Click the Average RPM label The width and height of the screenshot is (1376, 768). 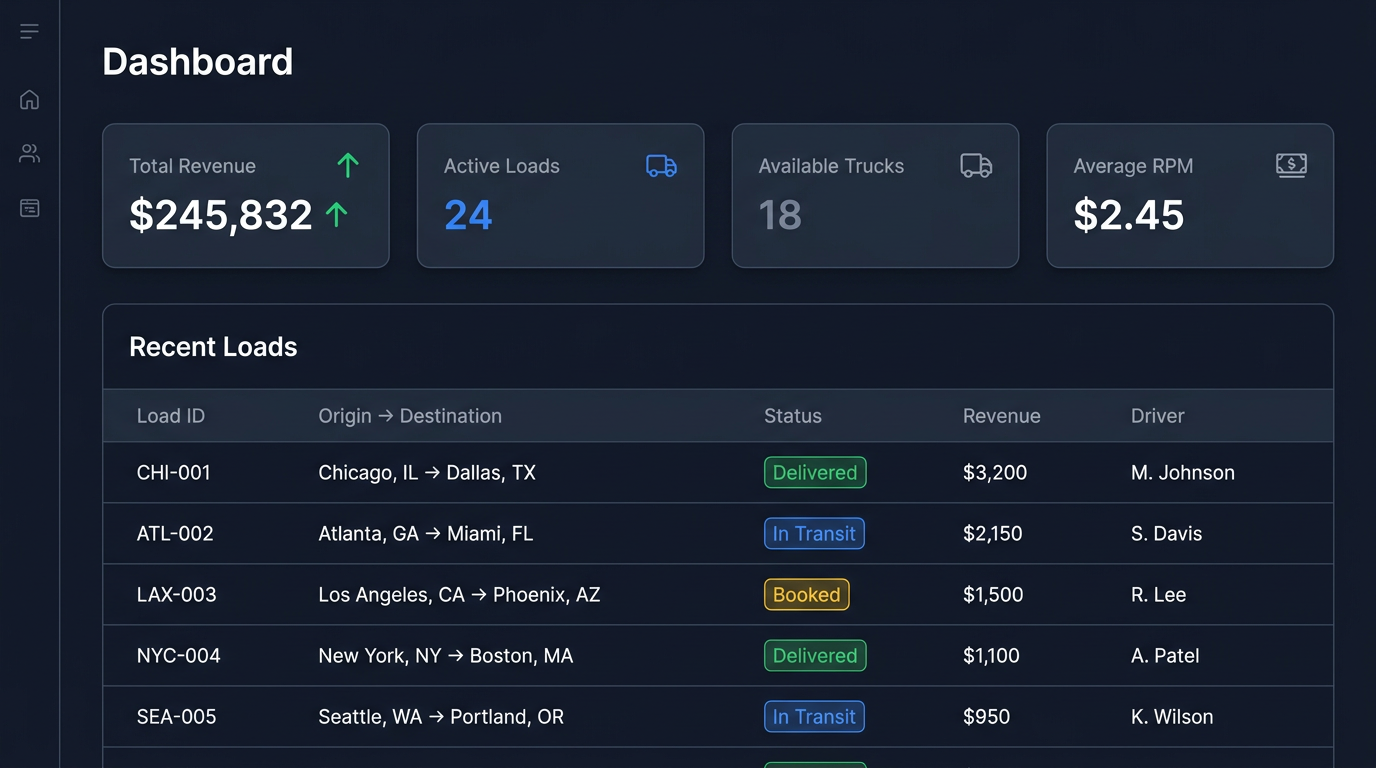(1133, 166)
